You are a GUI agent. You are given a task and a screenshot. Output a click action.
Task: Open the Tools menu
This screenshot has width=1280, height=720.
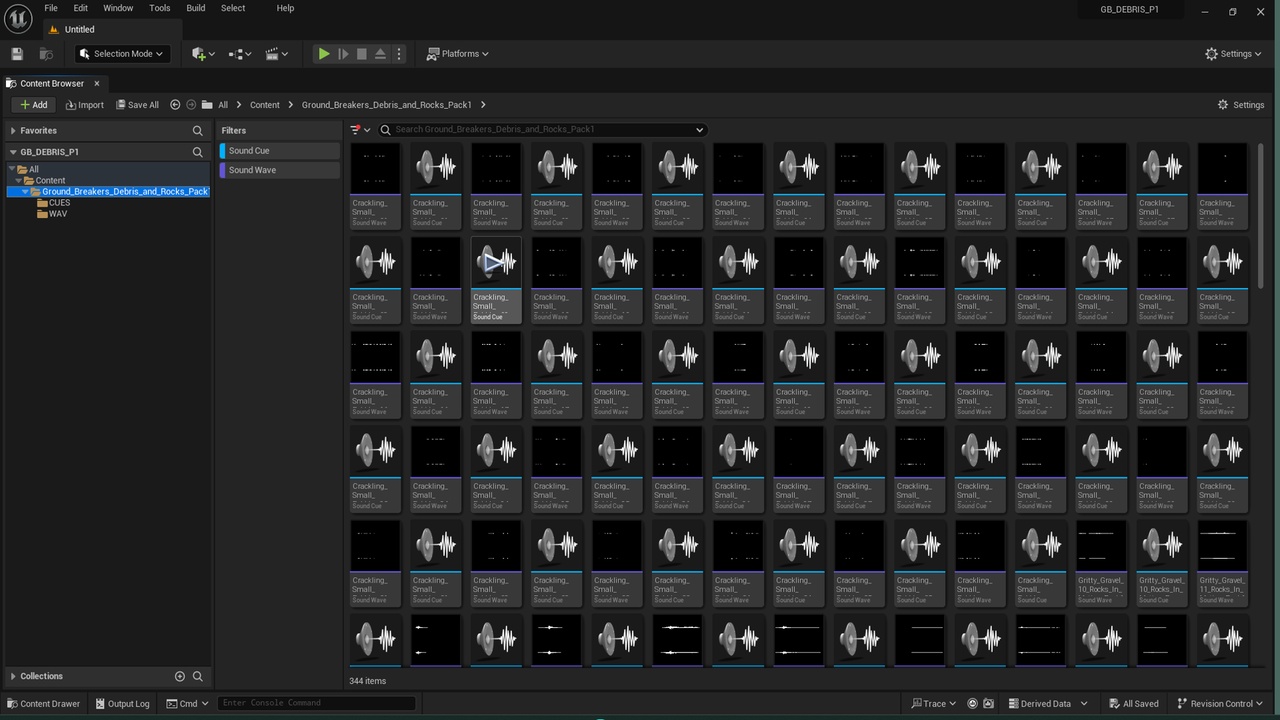click(x=160, y=8)
